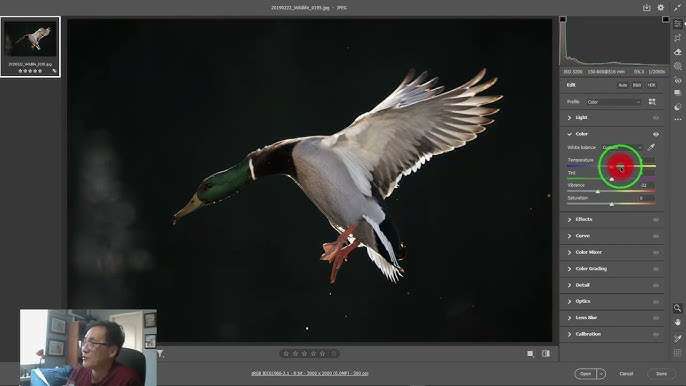The height and width of the screenshot is (386, 686).
Task: Expand the Effects panel
Action: click(569, 220)
